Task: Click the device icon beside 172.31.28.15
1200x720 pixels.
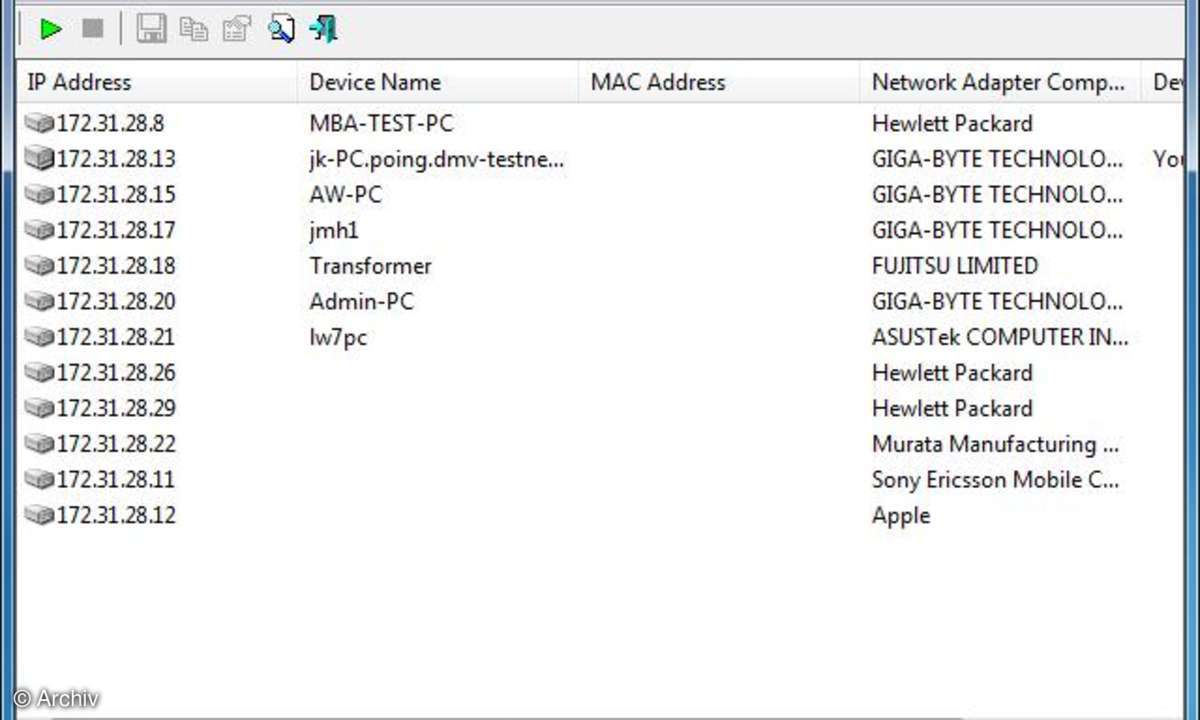Action: pyautogui.click(x=40, y=194)
